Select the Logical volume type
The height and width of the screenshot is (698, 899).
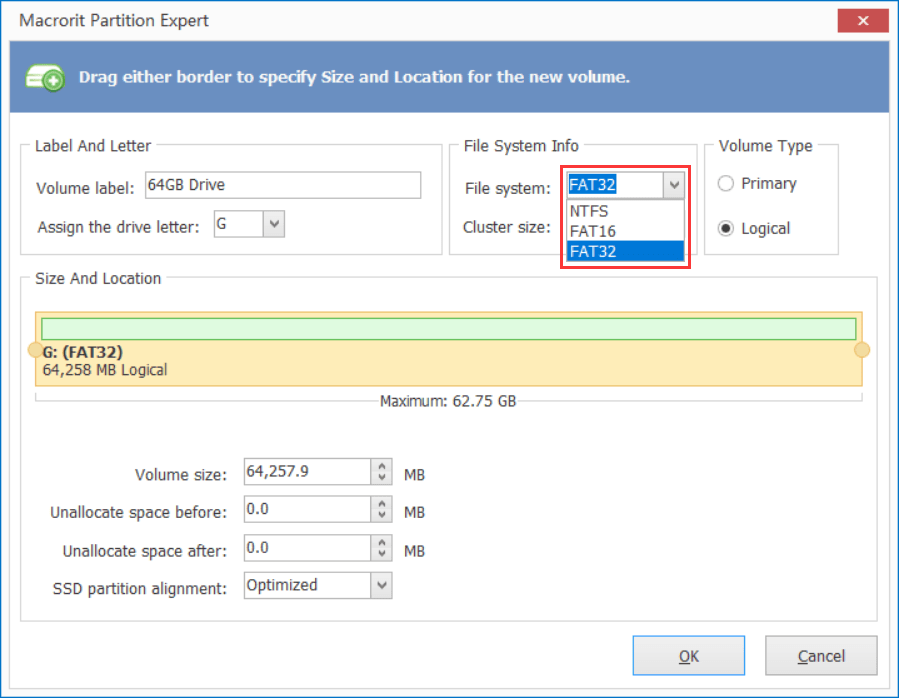[726, 229]
